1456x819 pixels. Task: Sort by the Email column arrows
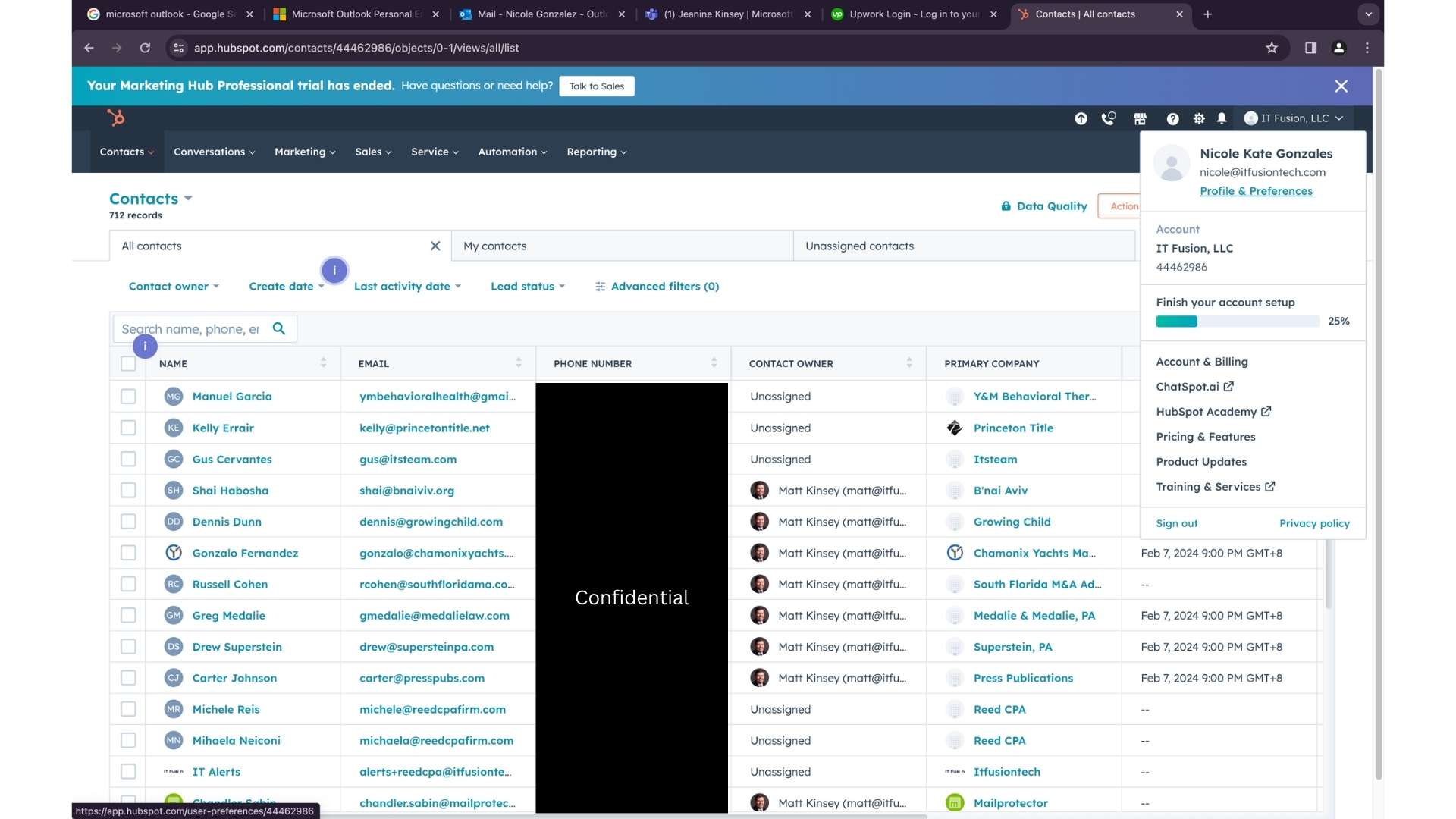(519, 362)
